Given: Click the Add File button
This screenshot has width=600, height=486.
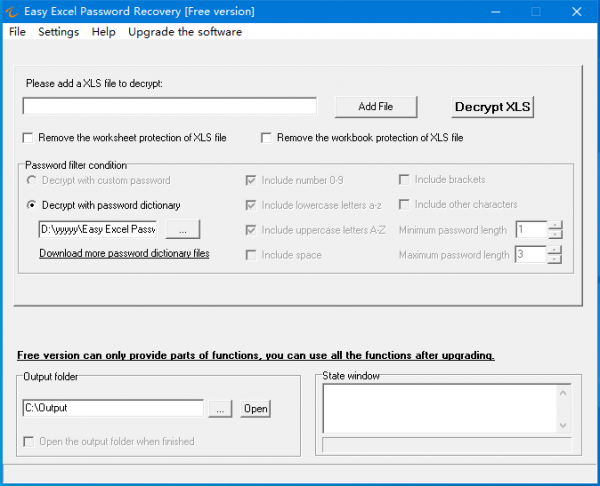Looking at the screenshot, I should point(376,107).
